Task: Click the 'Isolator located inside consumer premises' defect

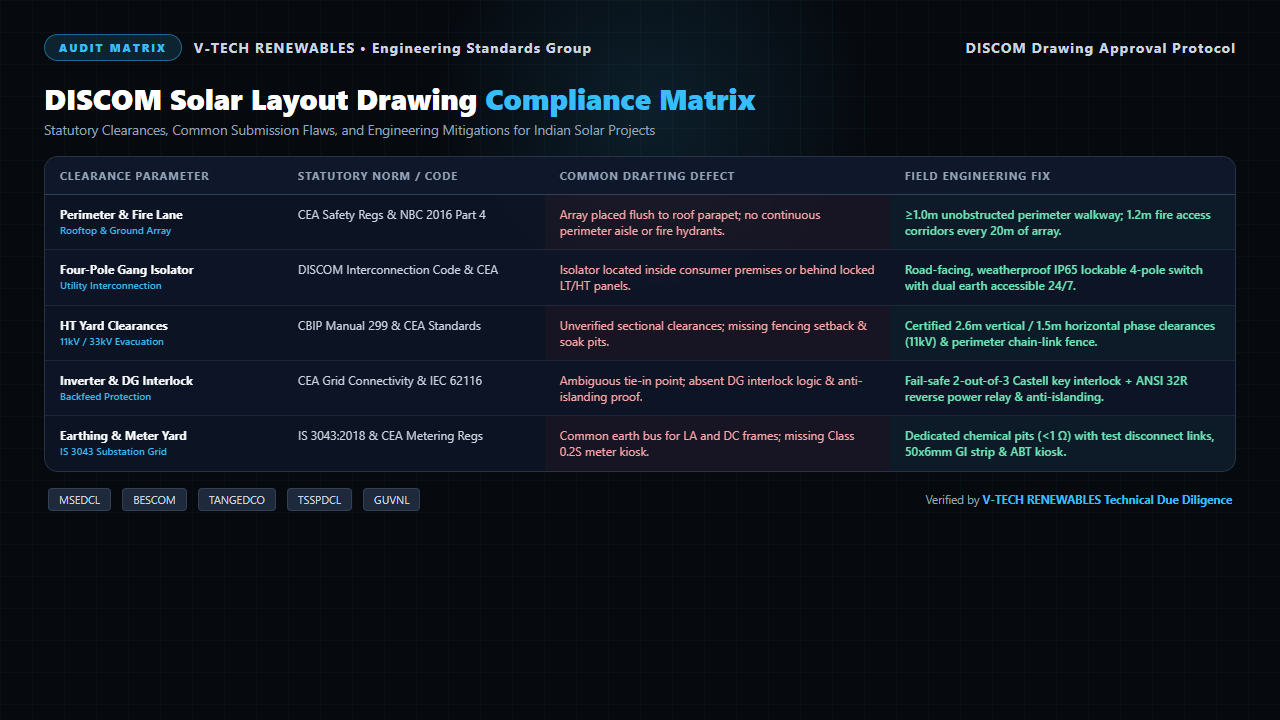Action: pos(717,278)
